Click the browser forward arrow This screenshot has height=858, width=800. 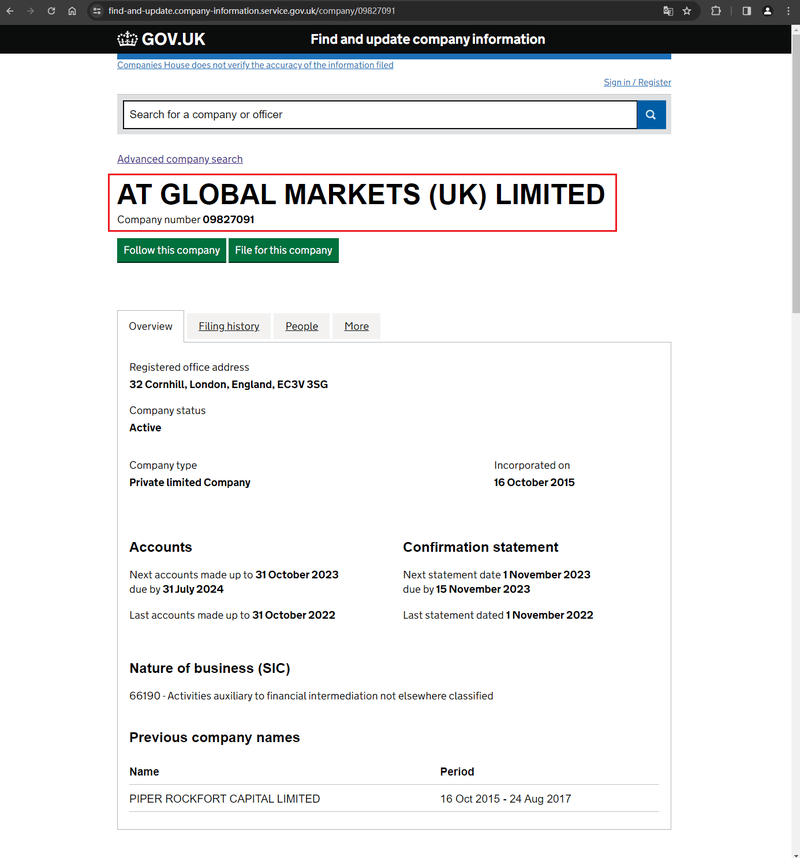[x=31, y=11]
